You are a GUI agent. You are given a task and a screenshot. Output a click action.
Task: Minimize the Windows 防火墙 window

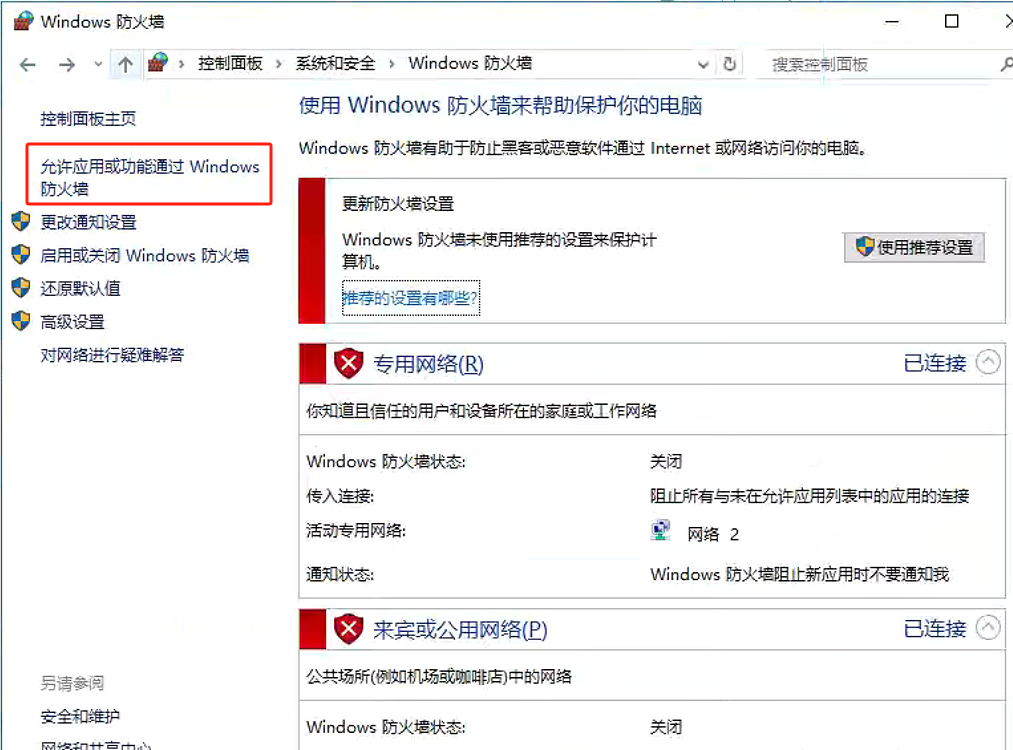click(892, 21)
